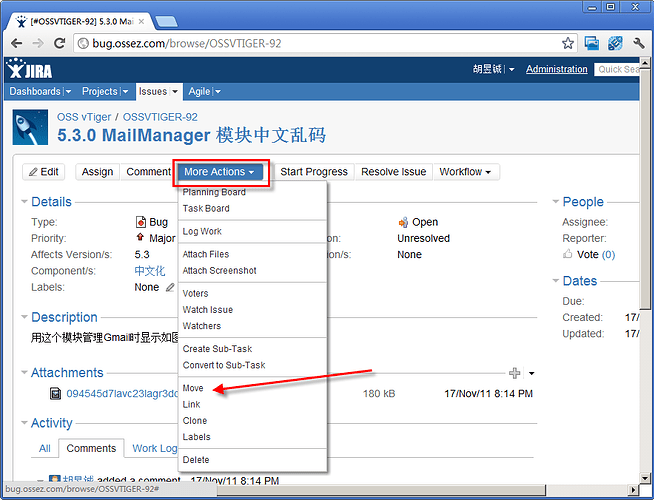
Task: Choose Log Work menu item
Action: coord(252,231)
